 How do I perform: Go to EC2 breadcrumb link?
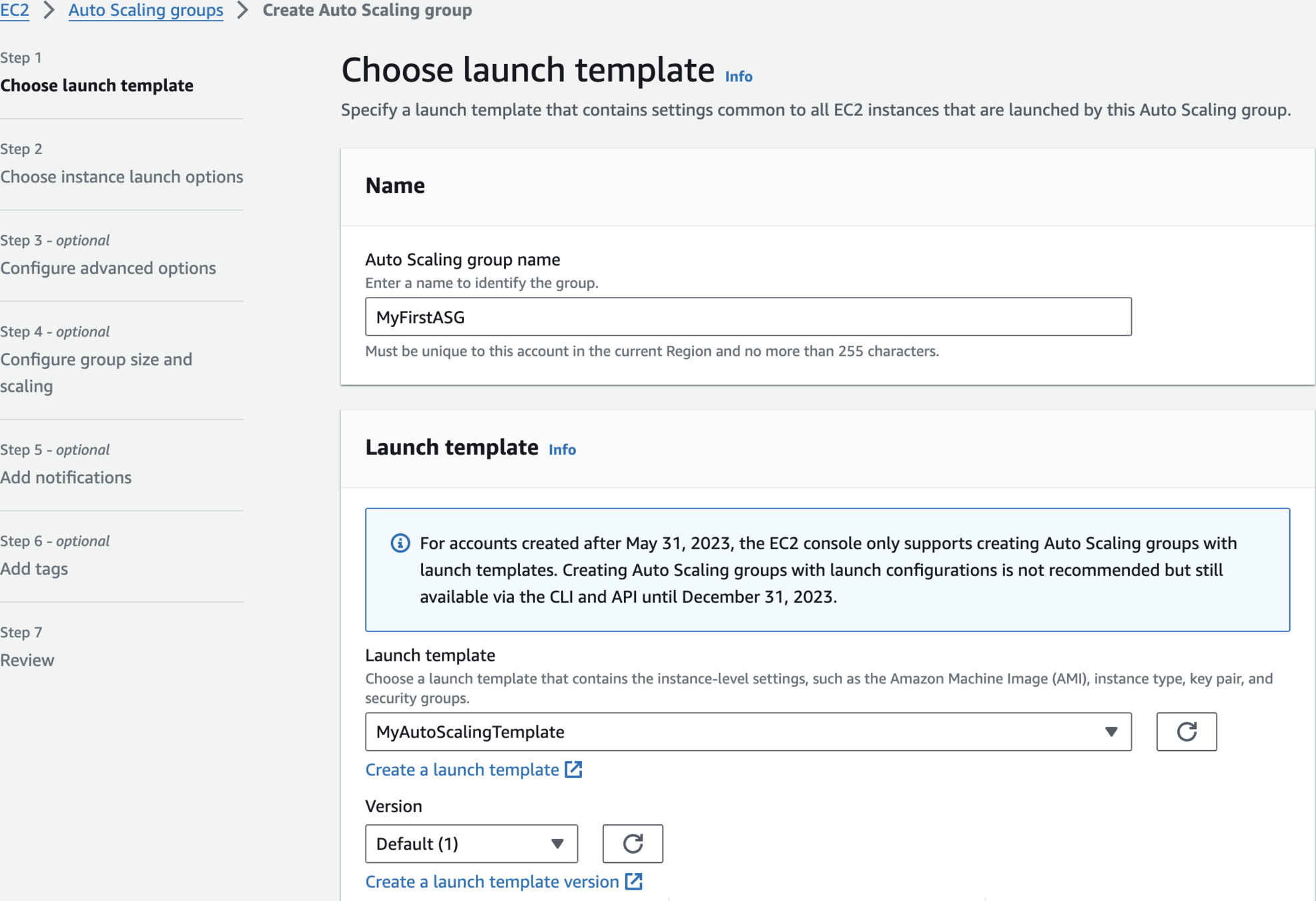pyautogui.click(x=15, y=10)
